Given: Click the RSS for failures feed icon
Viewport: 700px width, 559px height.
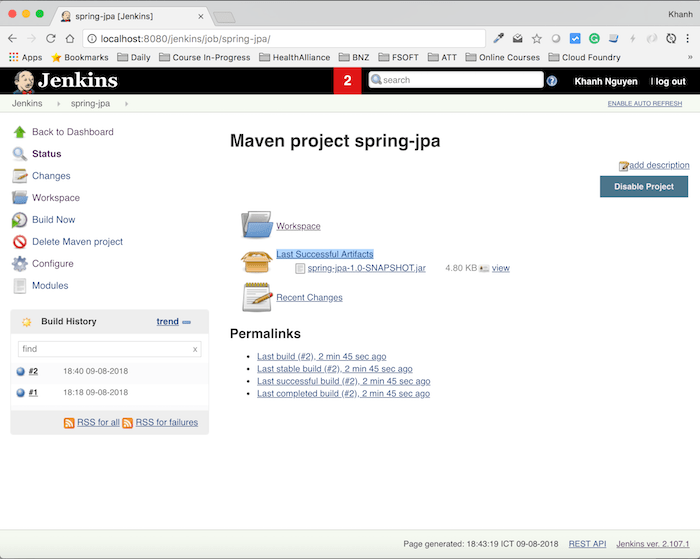Looking at the screenshot, I should coord(128,423).
